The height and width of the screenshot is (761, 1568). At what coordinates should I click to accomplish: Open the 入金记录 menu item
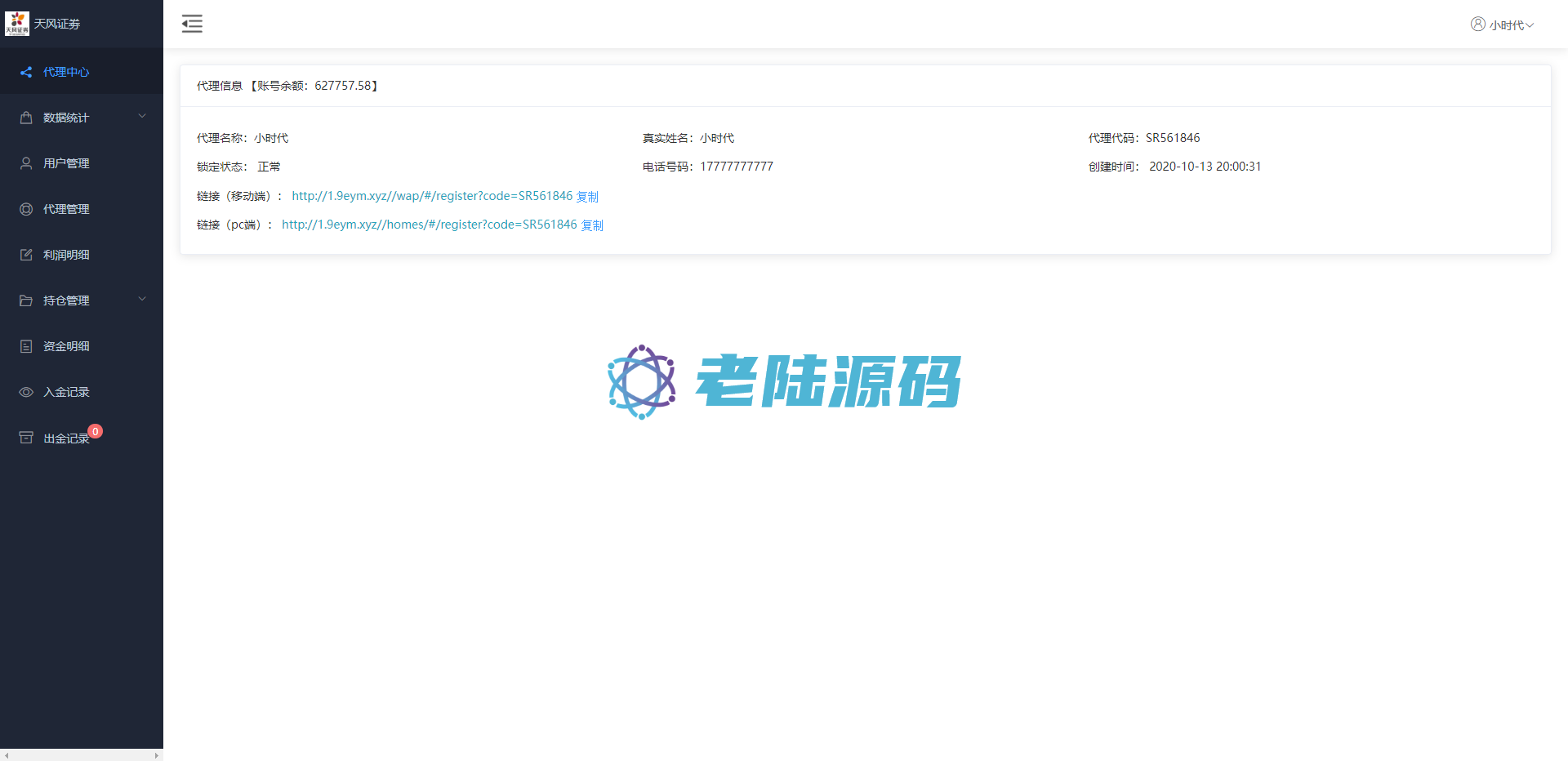[x=82, y=392]
